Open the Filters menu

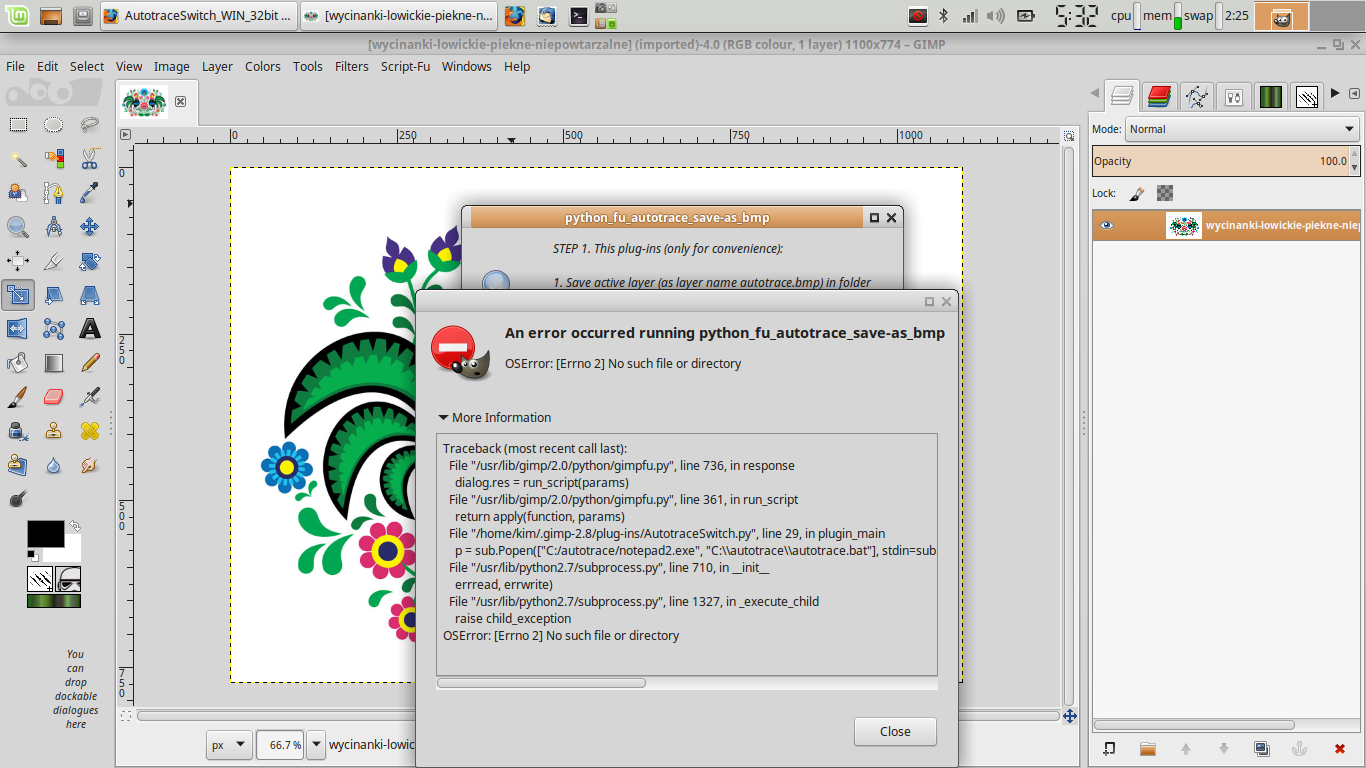[351, 66]
